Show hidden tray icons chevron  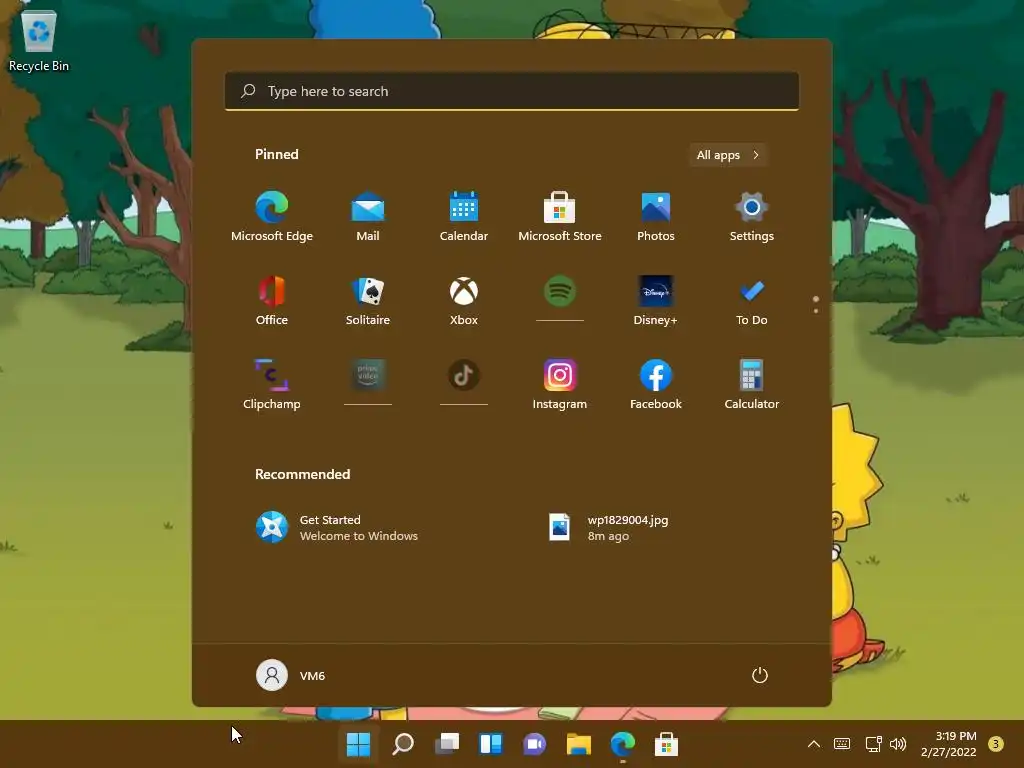pos(814,744)
